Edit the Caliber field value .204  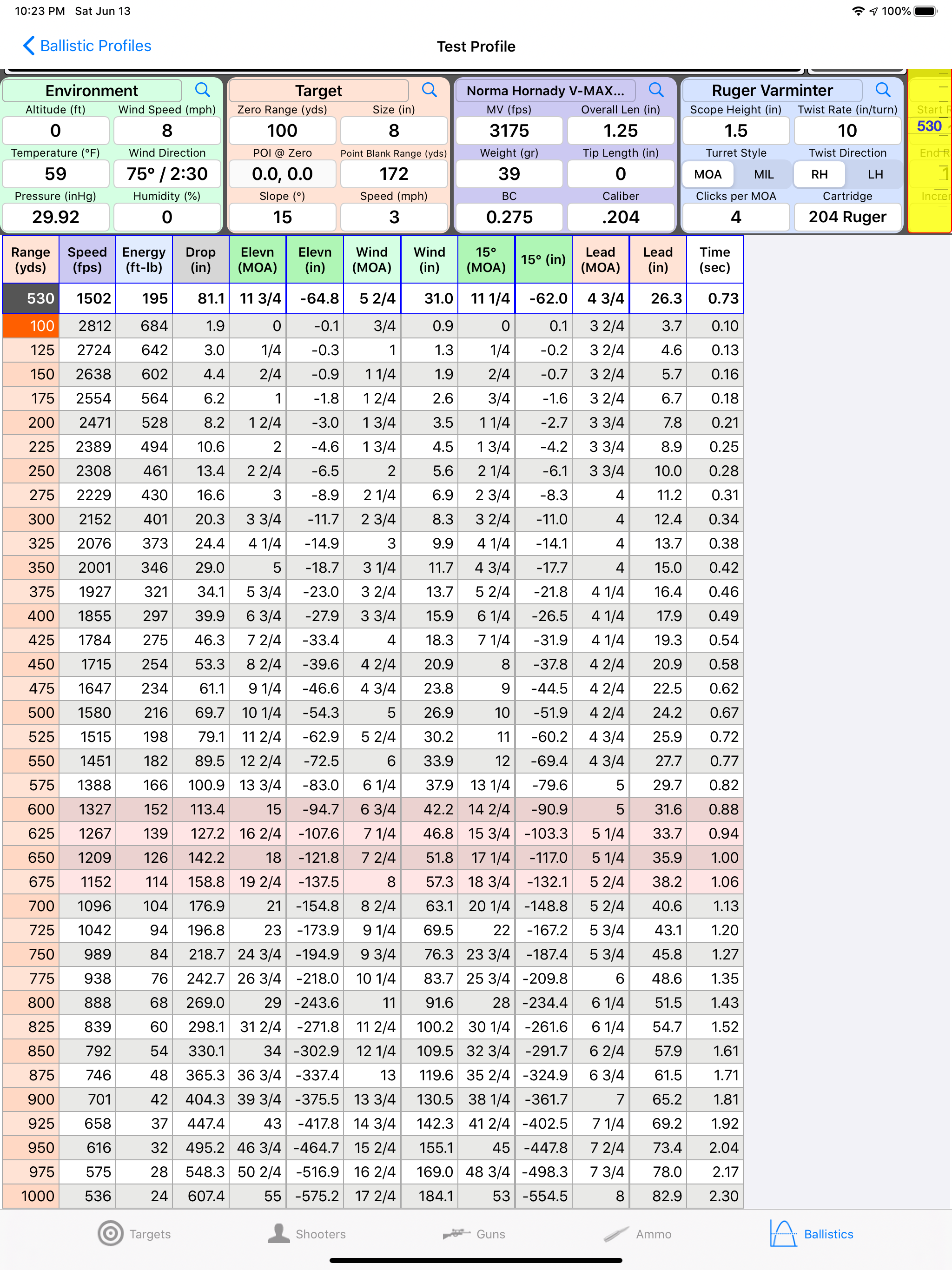click(x=620, y=217)
